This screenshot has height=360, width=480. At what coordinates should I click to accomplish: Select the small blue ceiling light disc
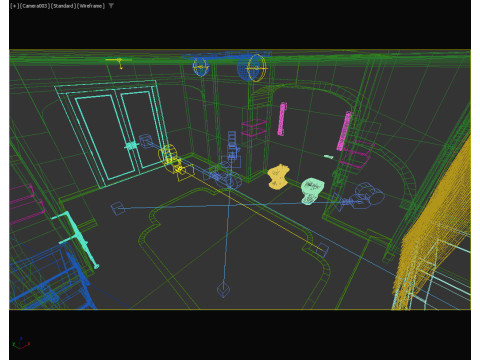(201, 67)
